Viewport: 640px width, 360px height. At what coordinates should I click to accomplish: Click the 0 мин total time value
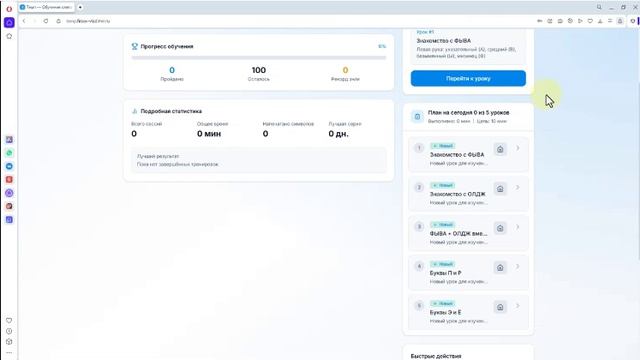(x=209, y=134)
